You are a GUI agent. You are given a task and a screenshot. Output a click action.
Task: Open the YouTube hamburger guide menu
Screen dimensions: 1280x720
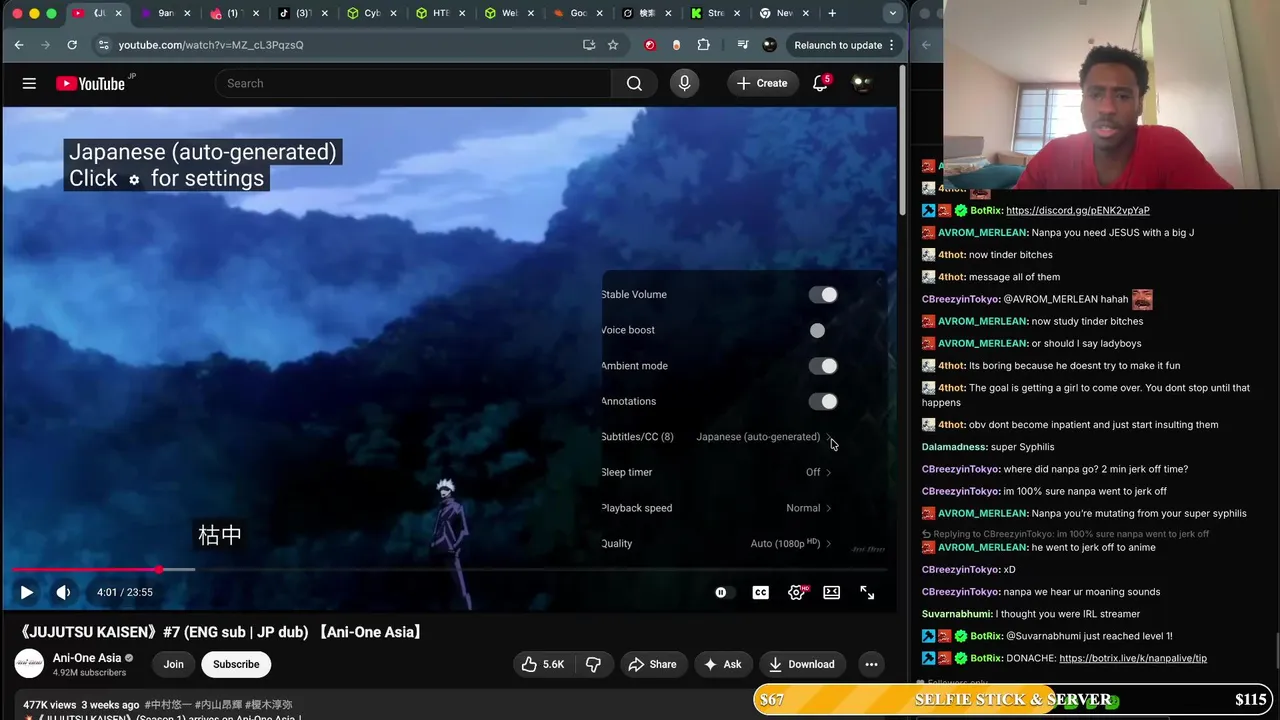tap(29, 84)
